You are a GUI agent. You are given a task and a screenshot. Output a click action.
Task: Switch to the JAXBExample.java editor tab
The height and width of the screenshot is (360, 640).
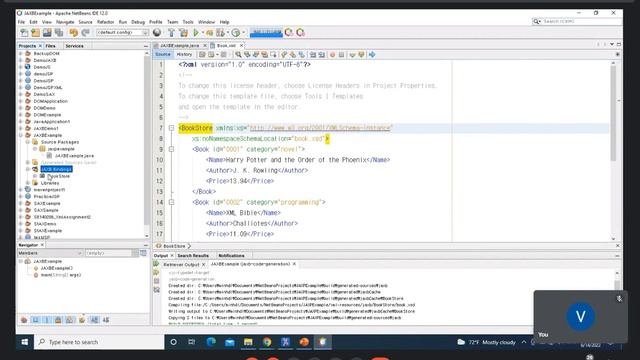pyautogui.click(x=180, y=46)
